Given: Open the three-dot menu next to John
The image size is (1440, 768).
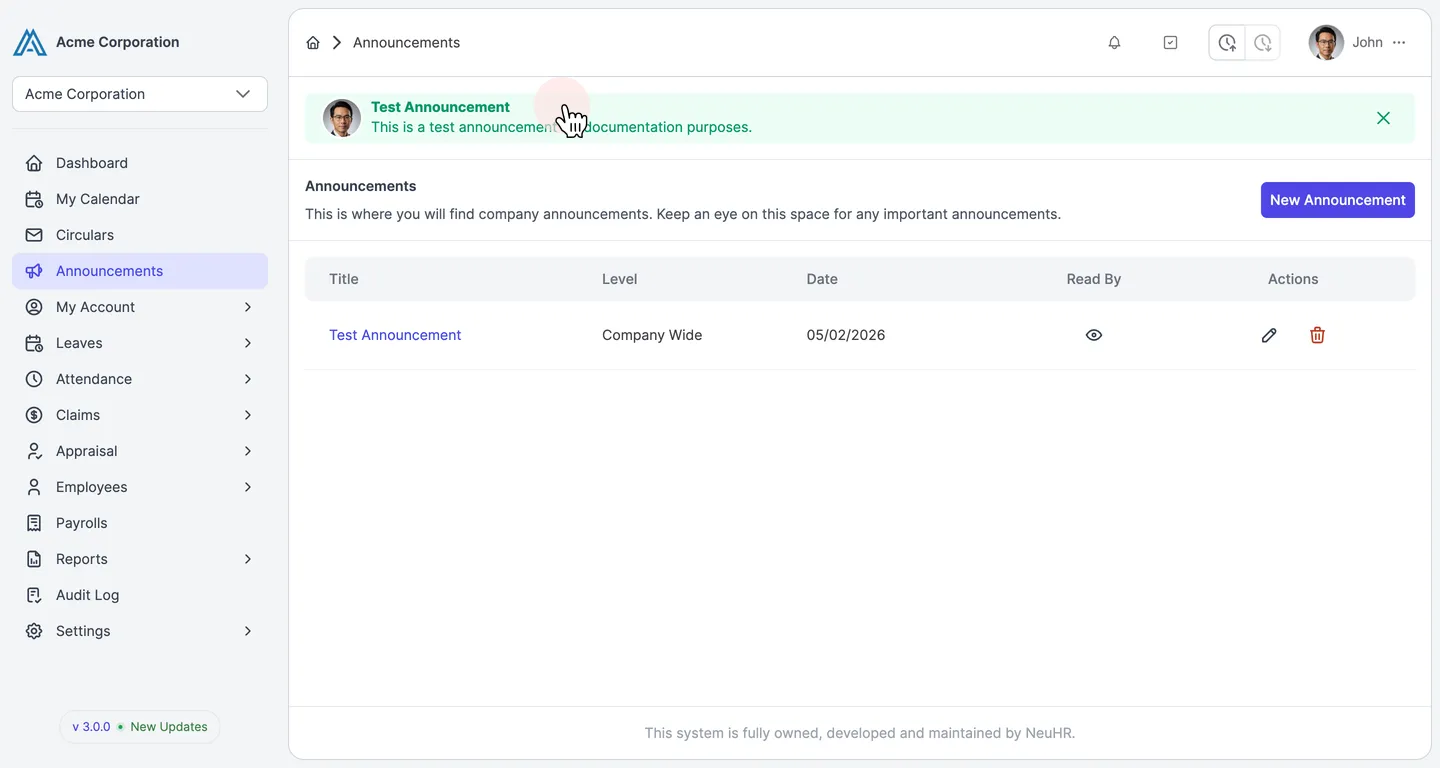Looking at the screenshot, I should coord(1399,42).
